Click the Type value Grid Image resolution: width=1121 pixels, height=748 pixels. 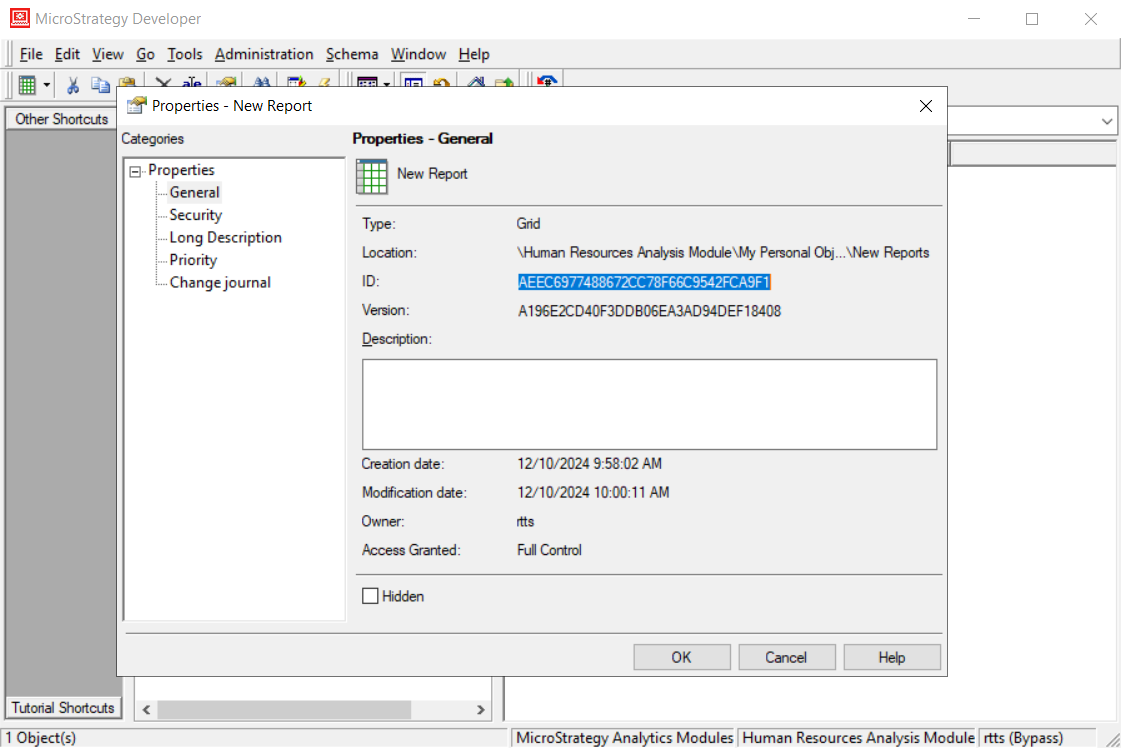(x=528, y=224)
